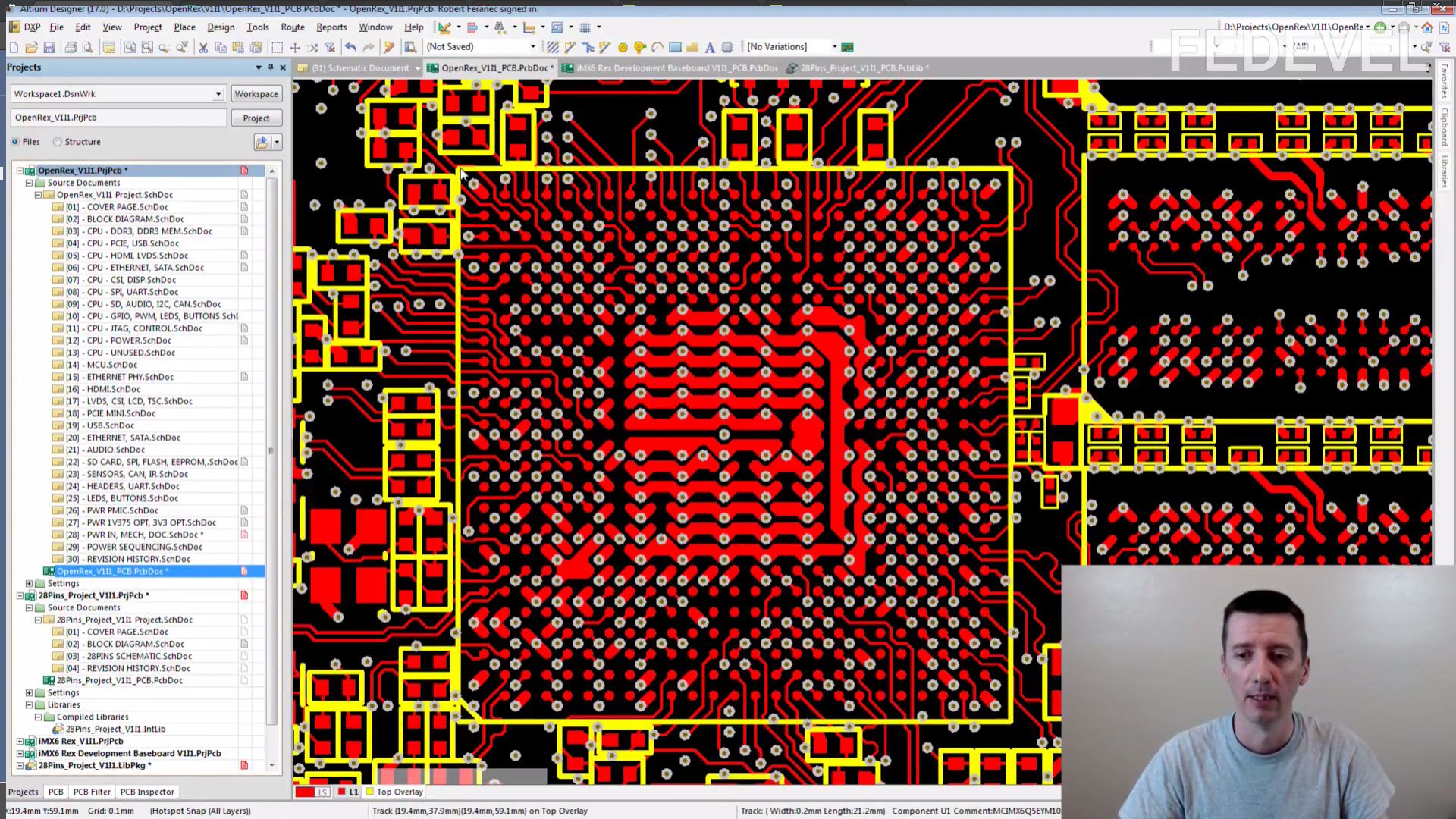The image size is (1456, 819).
Task: Select the Structure radio button
Action: [x=58, y=142]
